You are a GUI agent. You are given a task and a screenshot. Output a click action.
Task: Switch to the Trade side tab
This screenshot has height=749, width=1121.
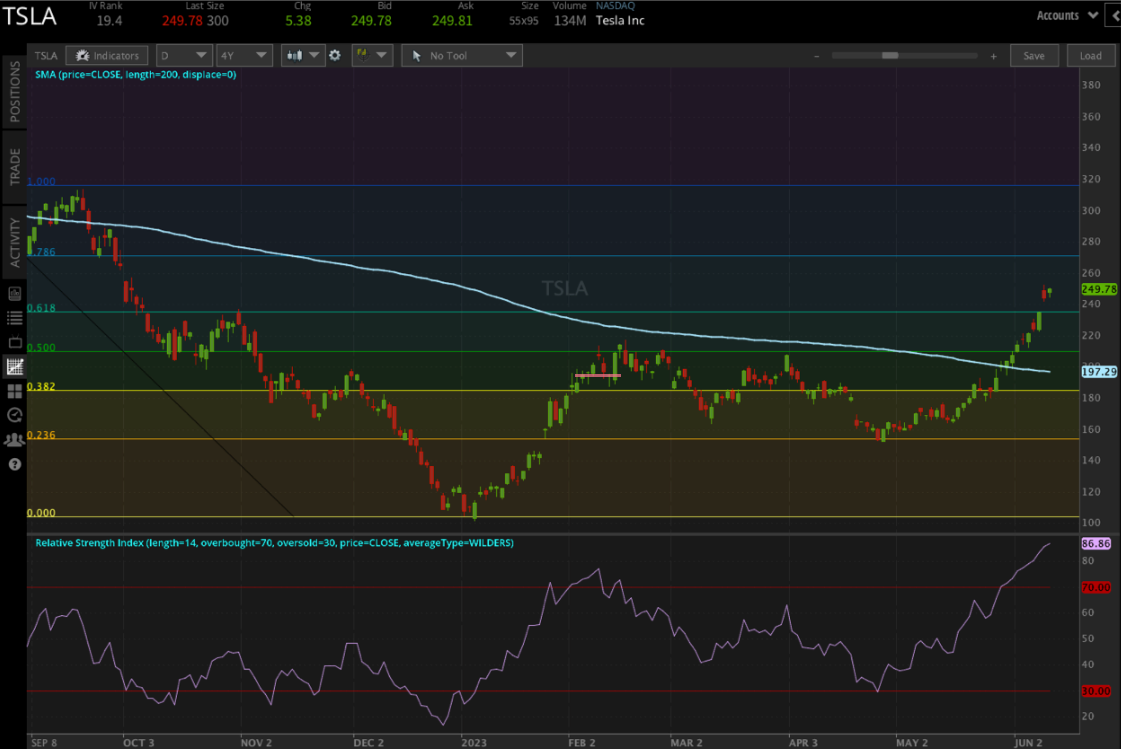point(14,167)
